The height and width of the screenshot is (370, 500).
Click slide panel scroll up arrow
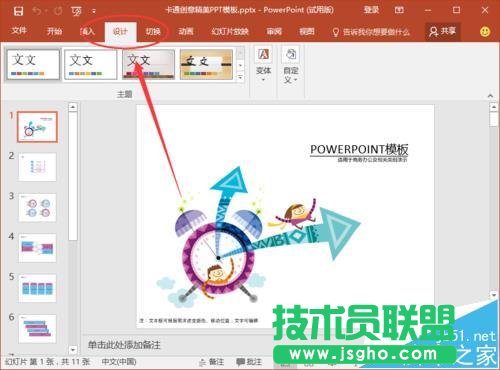click(x=73, y=107)
